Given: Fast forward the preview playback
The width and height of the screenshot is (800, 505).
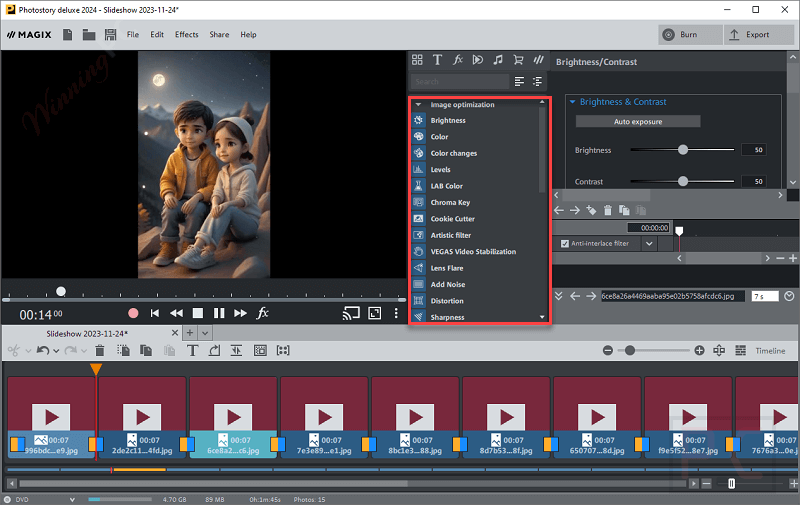Looking at the screenshot, I should coord(240,313).
